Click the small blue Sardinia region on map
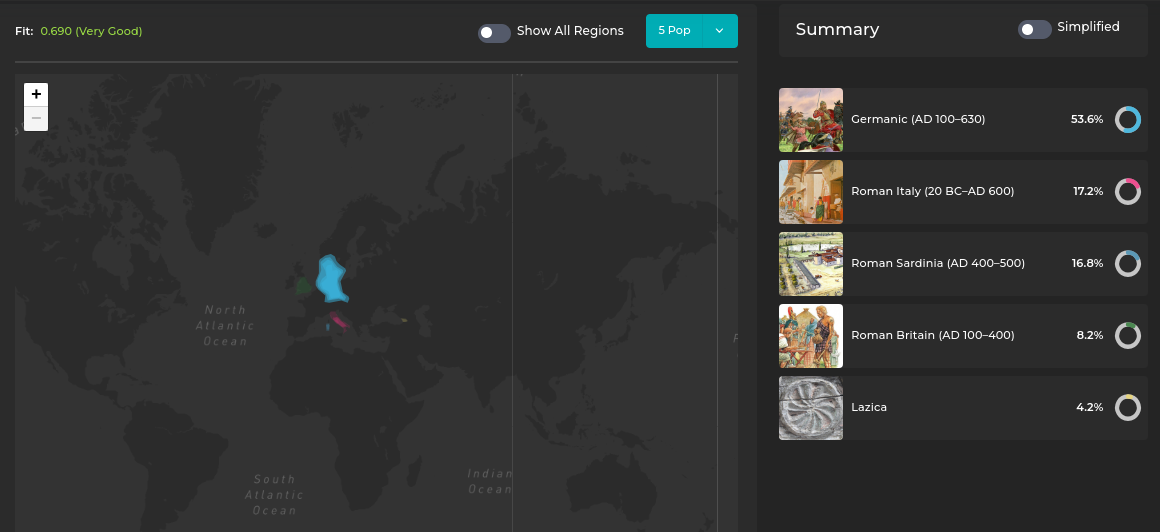 pos(328,326)
